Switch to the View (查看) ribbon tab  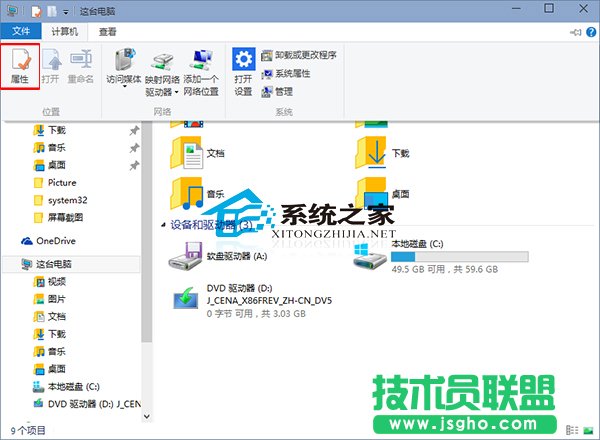pyautogui.click(x=108, y=32)
